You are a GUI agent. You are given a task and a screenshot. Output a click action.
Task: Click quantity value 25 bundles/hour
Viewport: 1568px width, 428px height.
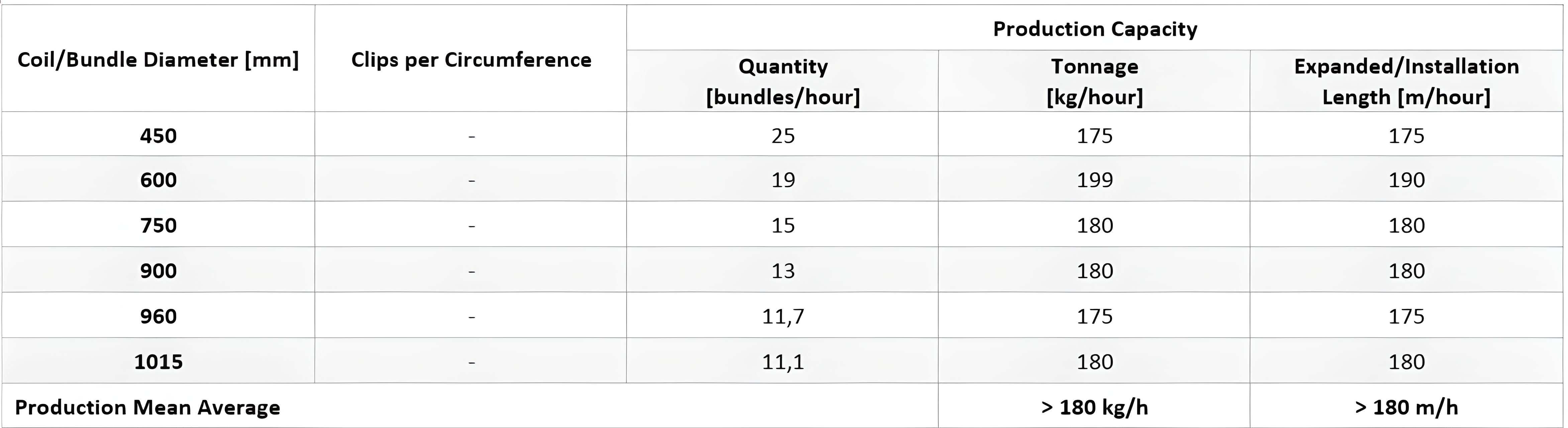(783, 135)
